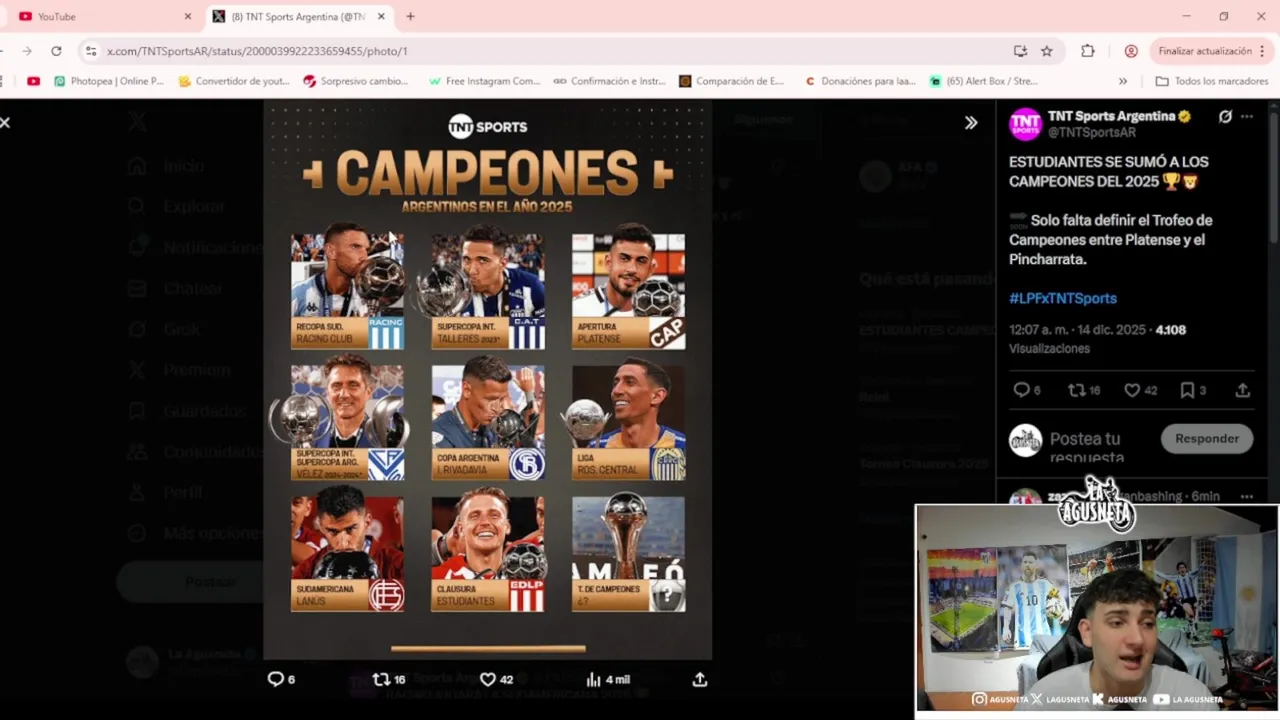Click the Campeones 2025 photo
Image resolution: width=1280 pixels, height=720 pixels.
(488, 379)
